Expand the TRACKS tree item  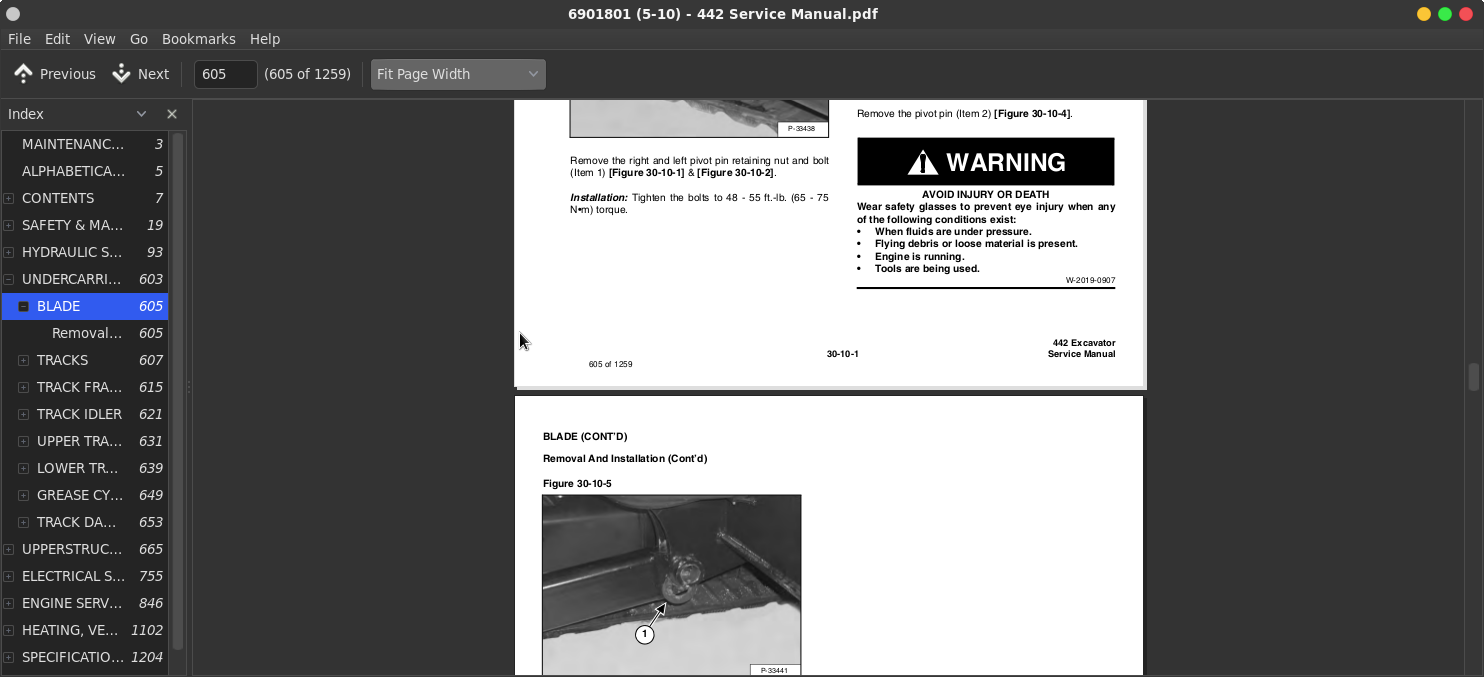24,360
